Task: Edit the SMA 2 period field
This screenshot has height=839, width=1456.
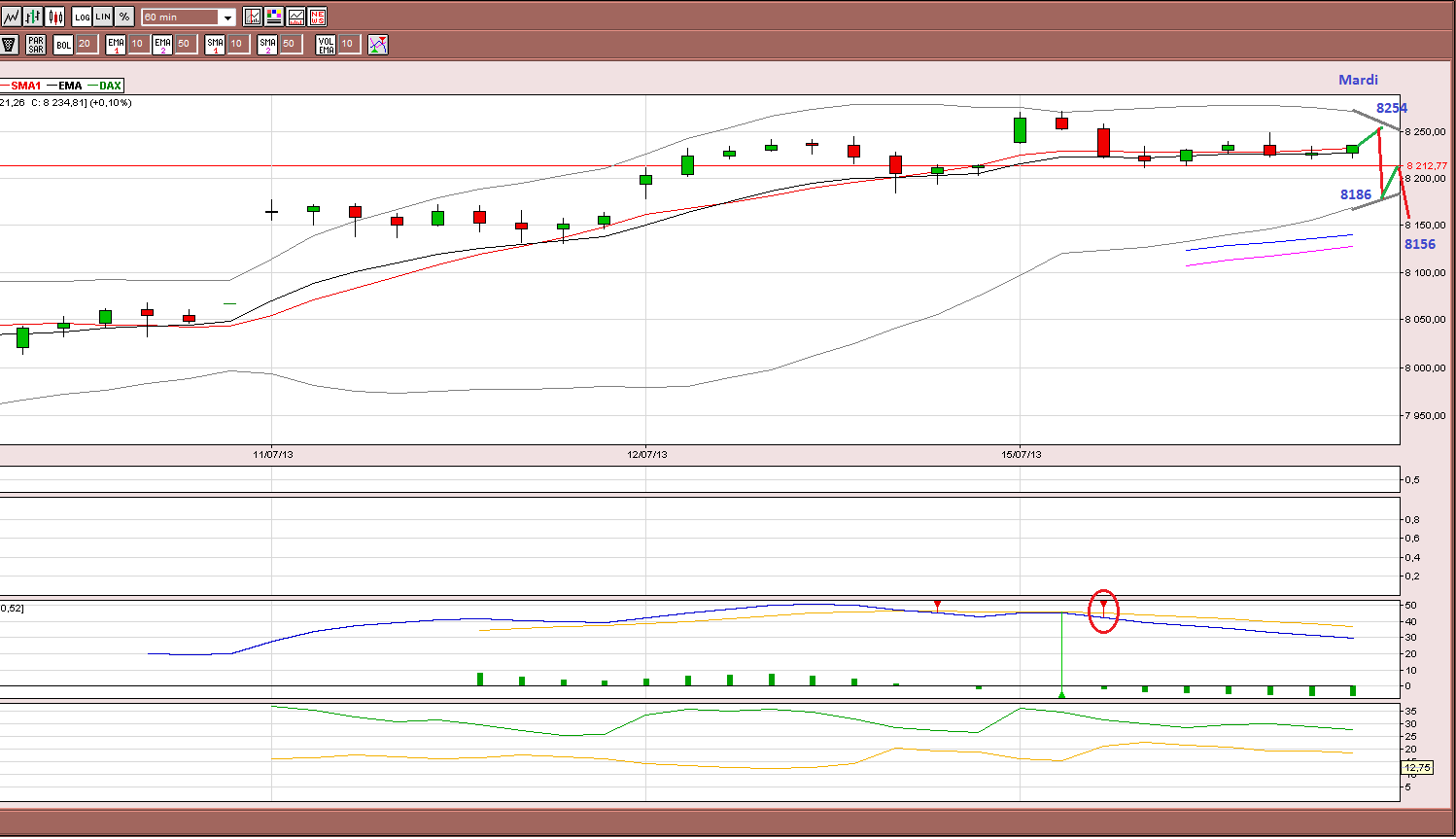Action: (x=290, y=44)
